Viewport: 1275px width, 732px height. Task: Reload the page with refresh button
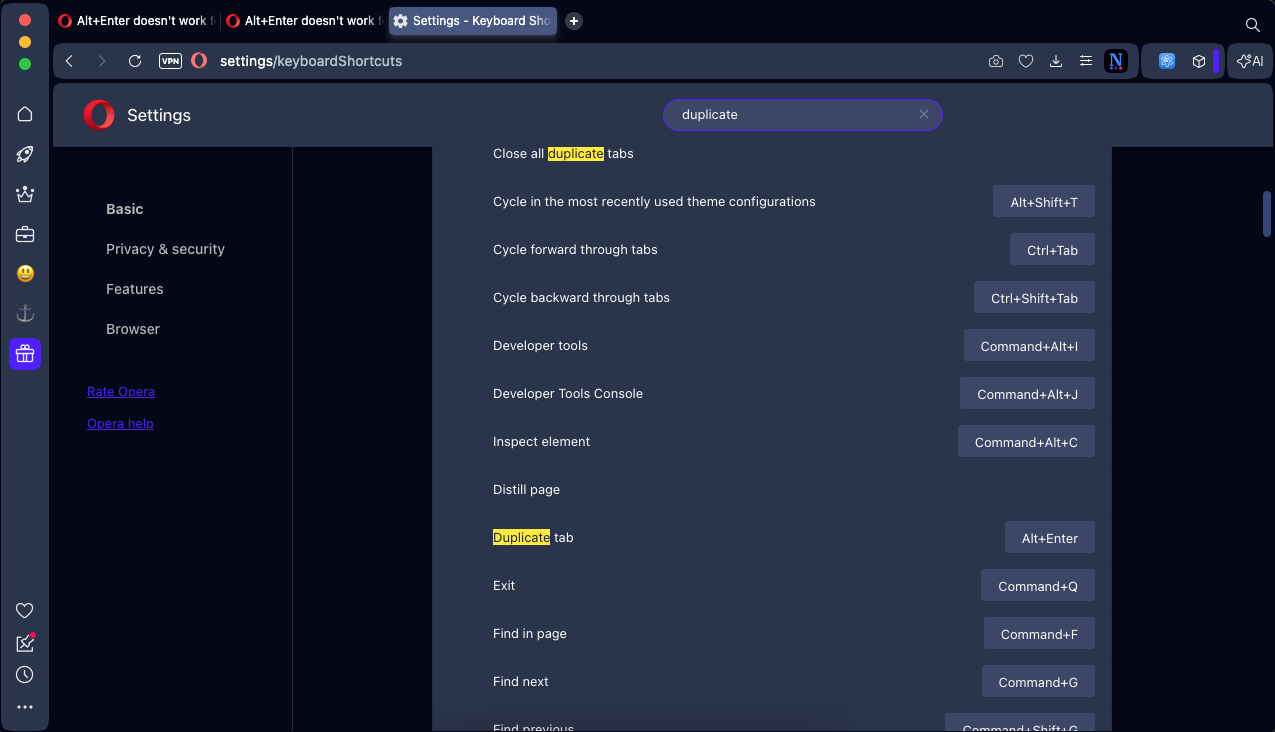(135, 61)
